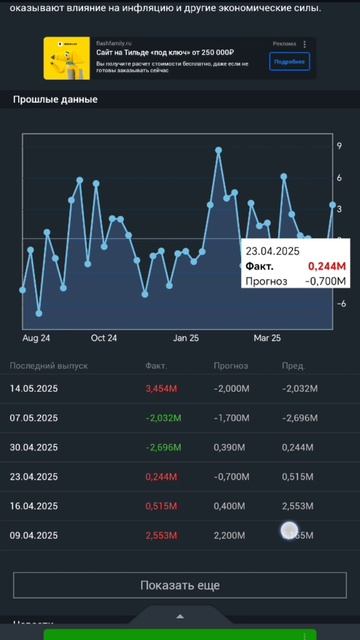Image resolution: width=360 pixels, height=640 pixels.
Task: Click the 'Aug 24' axis label
Action: pyautogui.click(x=36, y=338)
